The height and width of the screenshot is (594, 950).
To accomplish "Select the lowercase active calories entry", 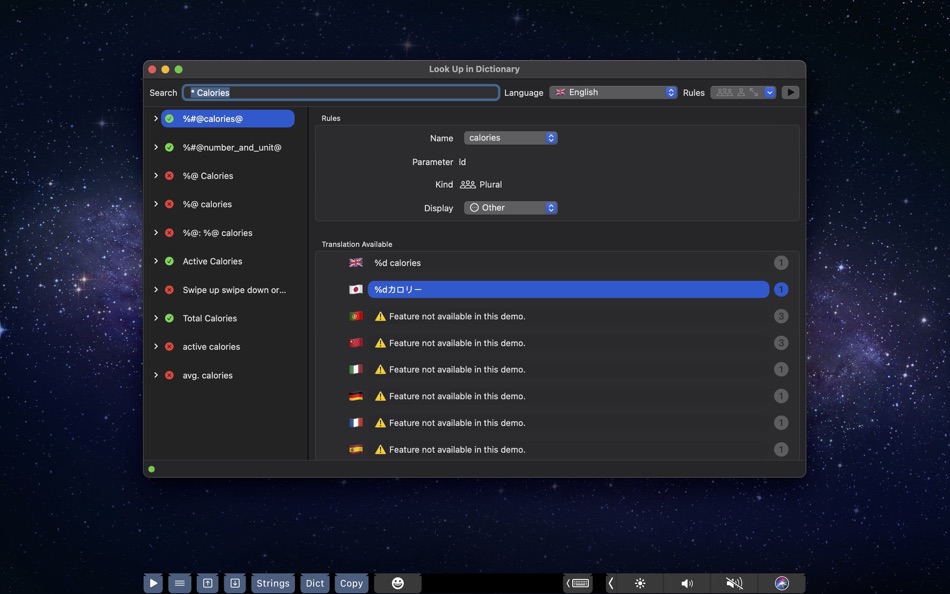I will tap(211, 347).
